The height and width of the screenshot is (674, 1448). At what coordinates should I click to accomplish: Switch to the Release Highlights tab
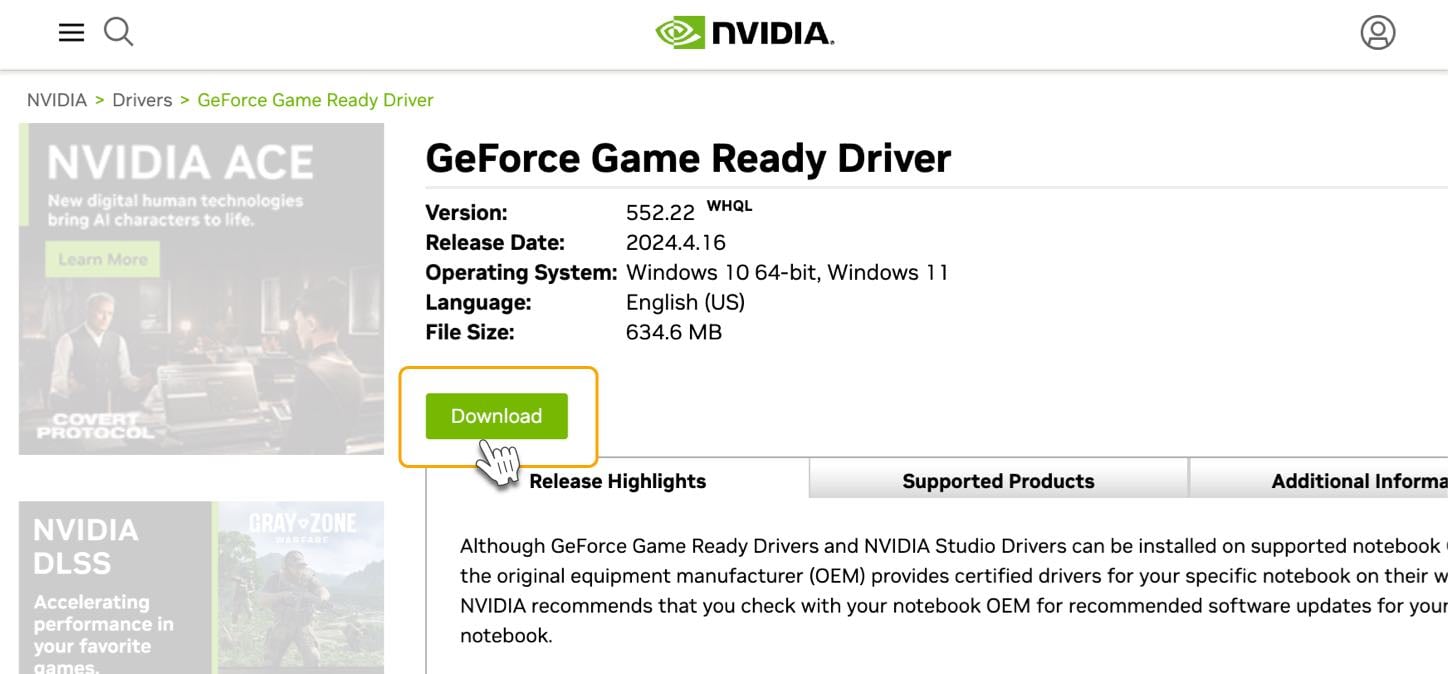(617, 481)
